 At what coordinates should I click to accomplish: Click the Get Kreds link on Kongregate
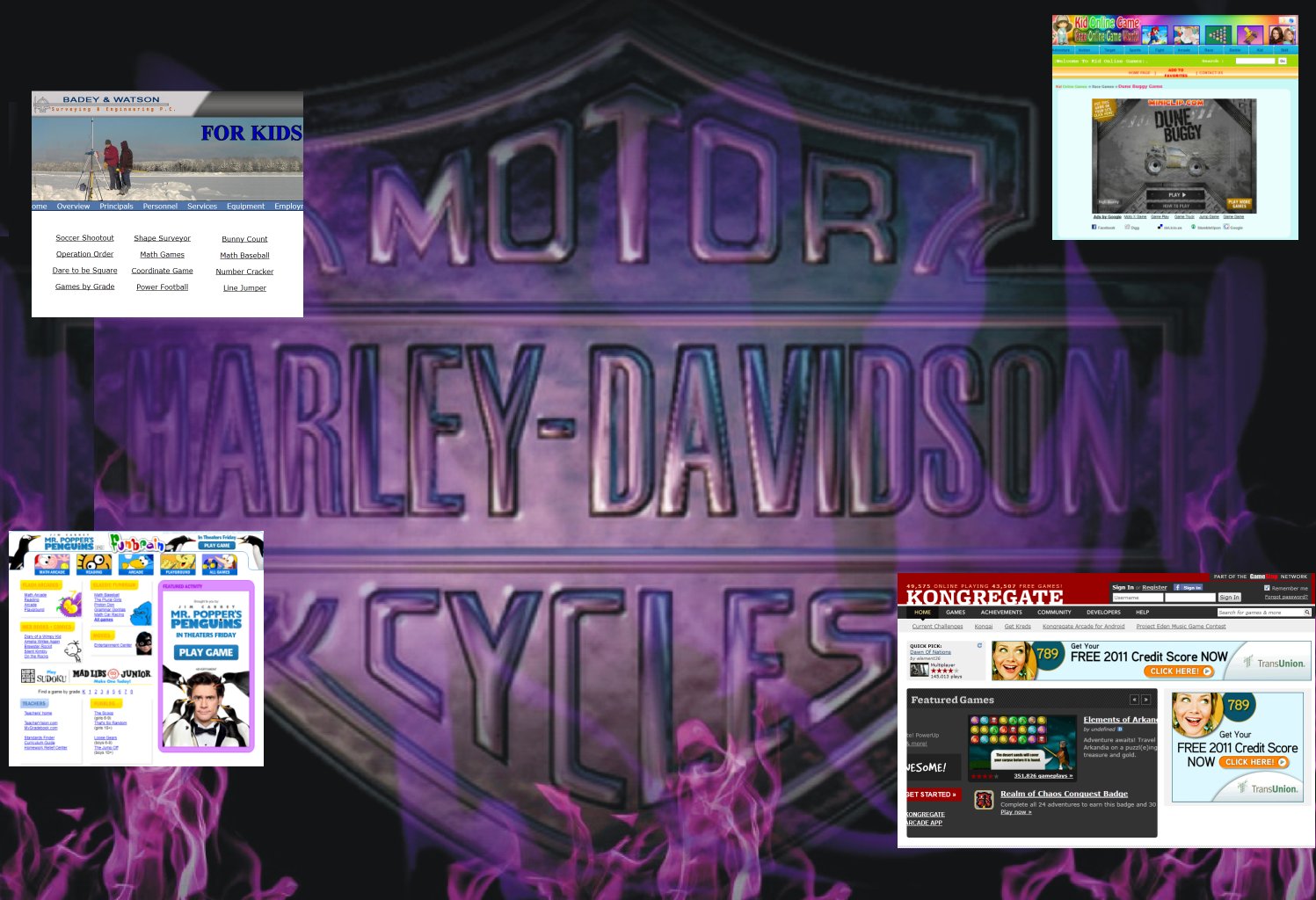(1017, 626)
